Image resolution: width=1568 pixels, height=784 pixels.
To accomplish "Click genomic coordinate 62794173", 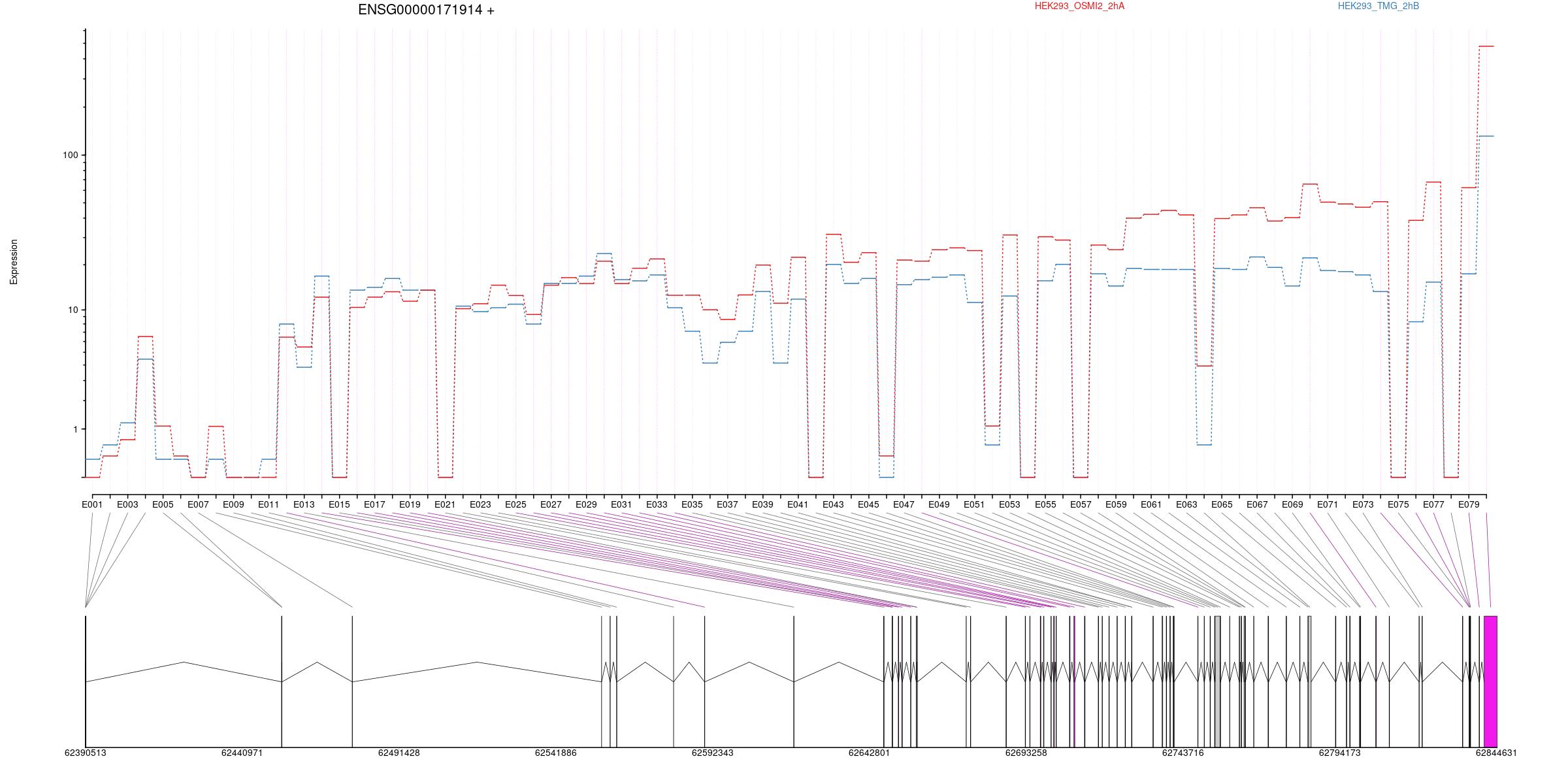I will 1339,753.
